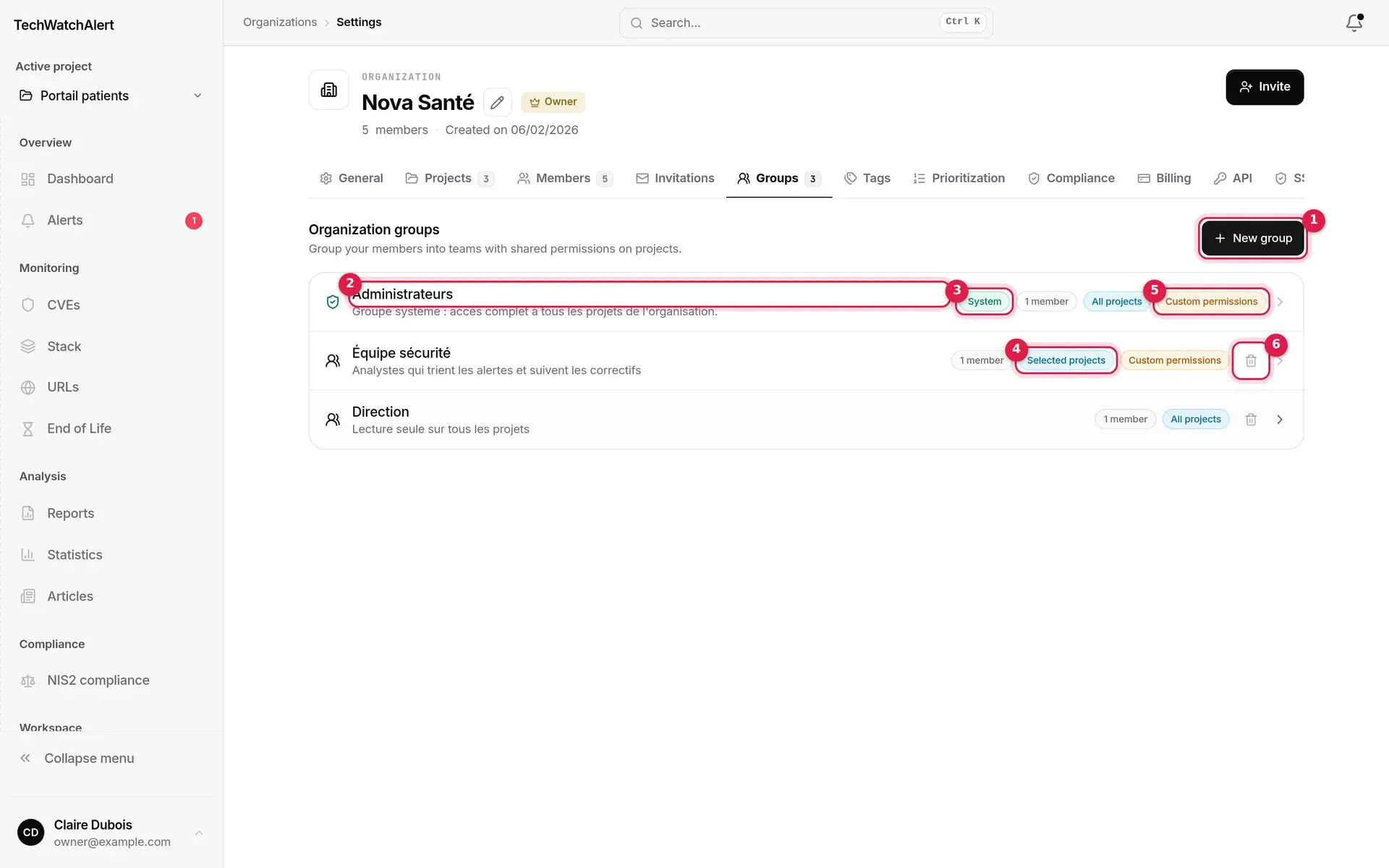1389x868 pixels.
Task: Expand the Direction group chevron
Action: [x=1280, y=420]
